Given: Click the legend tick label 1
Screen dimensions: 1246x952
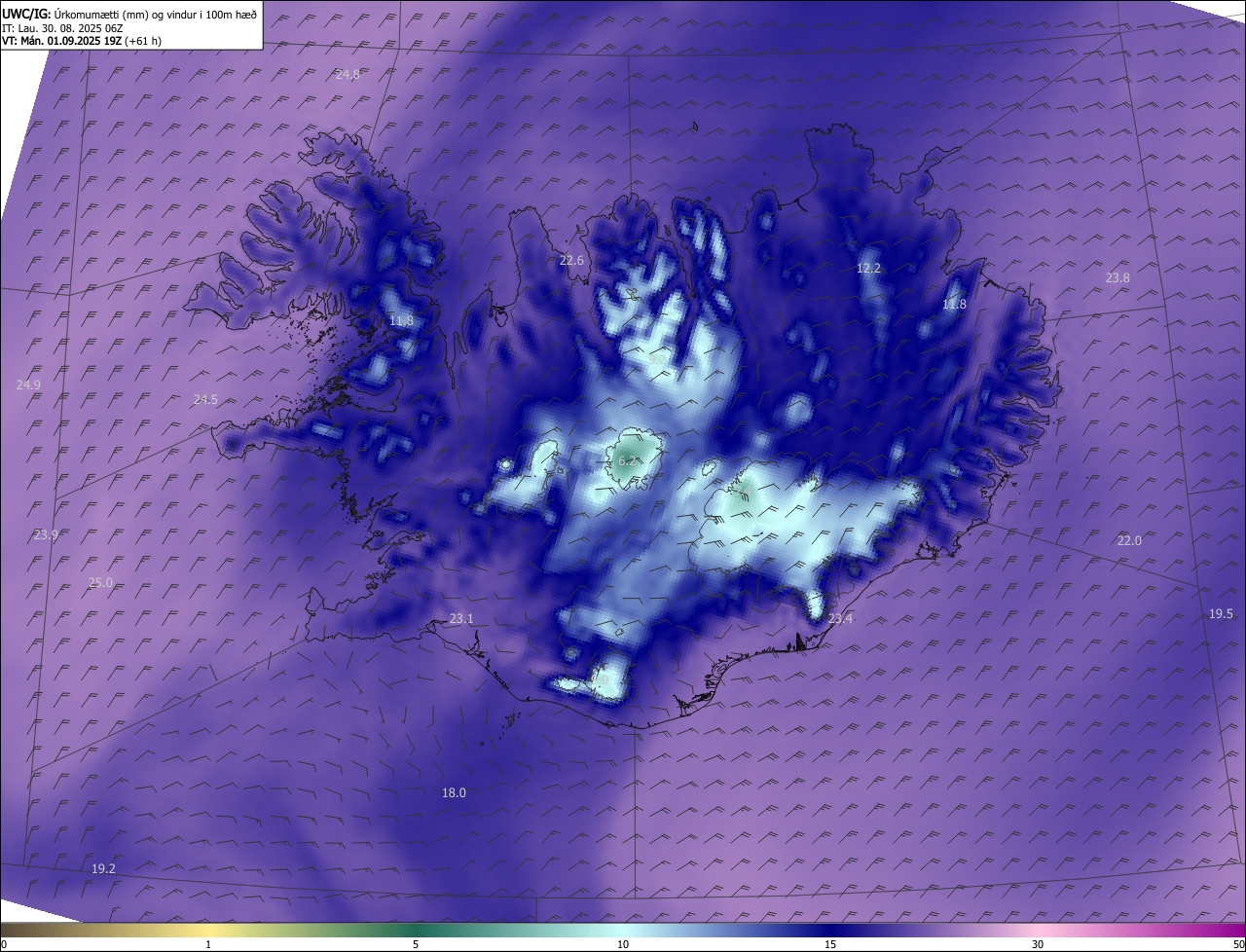Looking at the screenshot, I should [x=208, y=944].
